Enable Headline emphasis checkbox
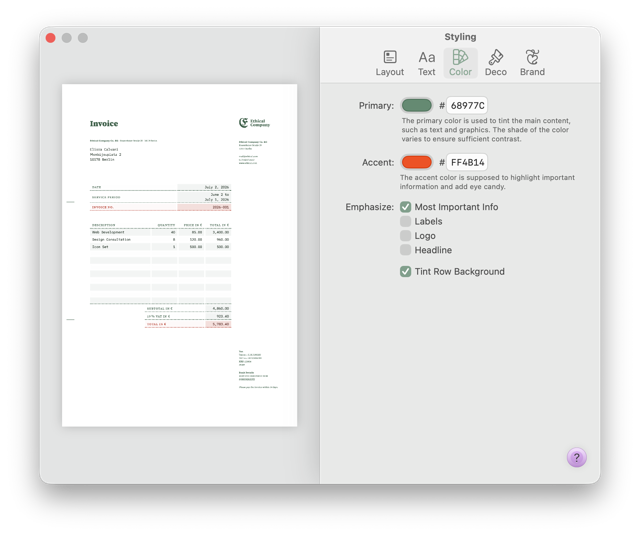The height and width of the screenshot is (536, 640). click(x=405, y=250)
